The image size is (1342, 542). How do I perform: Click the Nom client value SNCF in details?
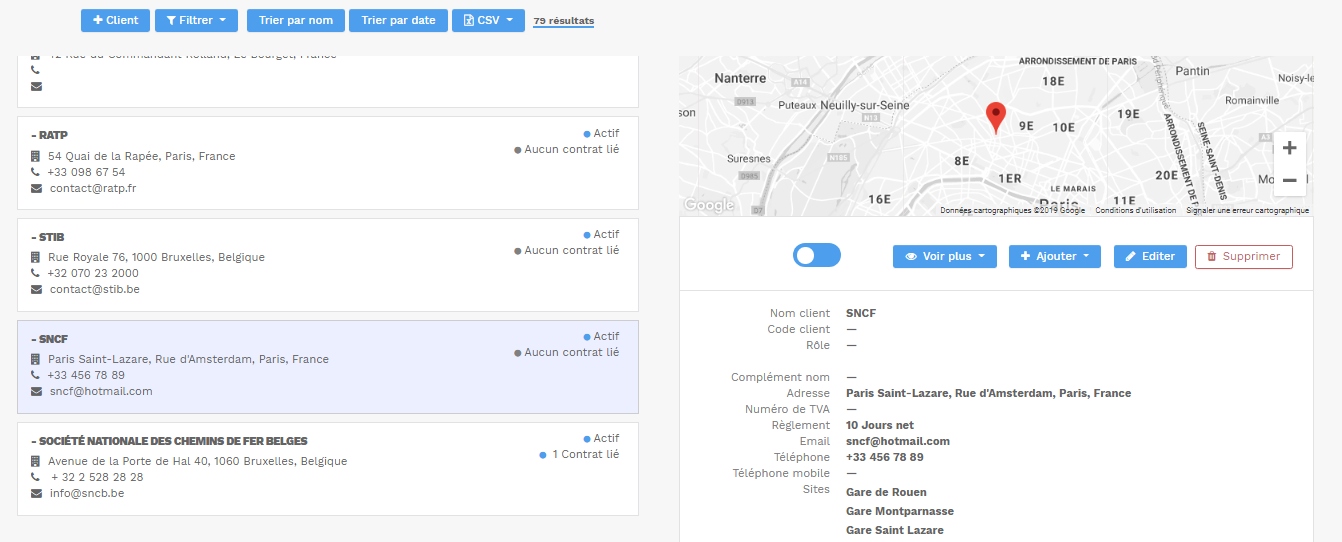[x=861, y=313]
